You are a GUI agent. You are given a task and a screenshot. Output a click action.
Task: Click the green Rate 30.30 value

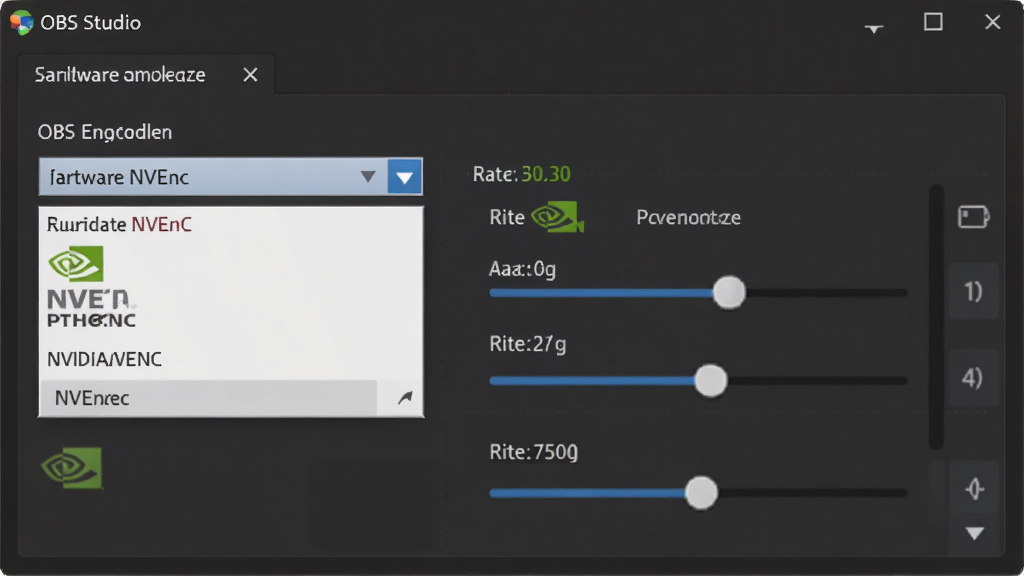point(546,174)
